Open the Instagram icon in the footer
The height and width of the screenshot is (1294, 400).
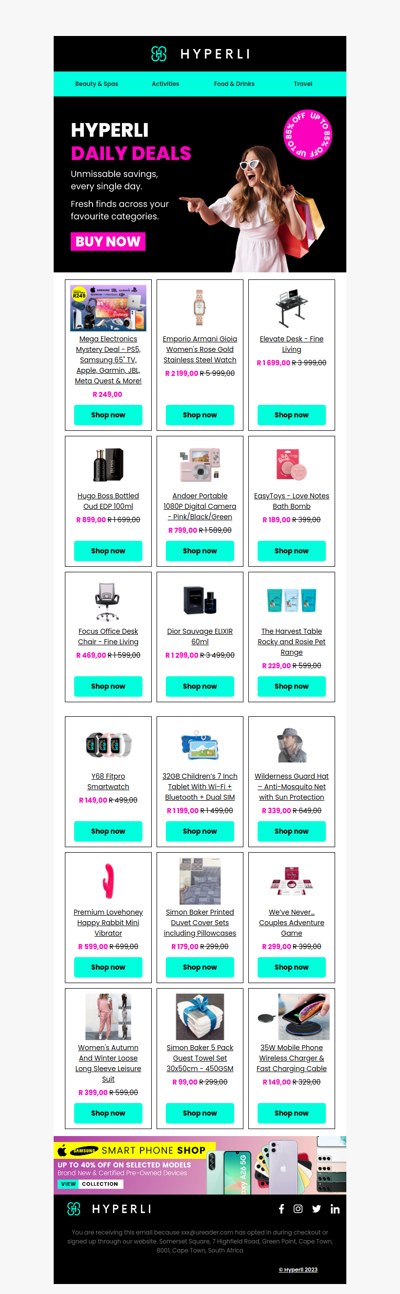[298, 1209]
